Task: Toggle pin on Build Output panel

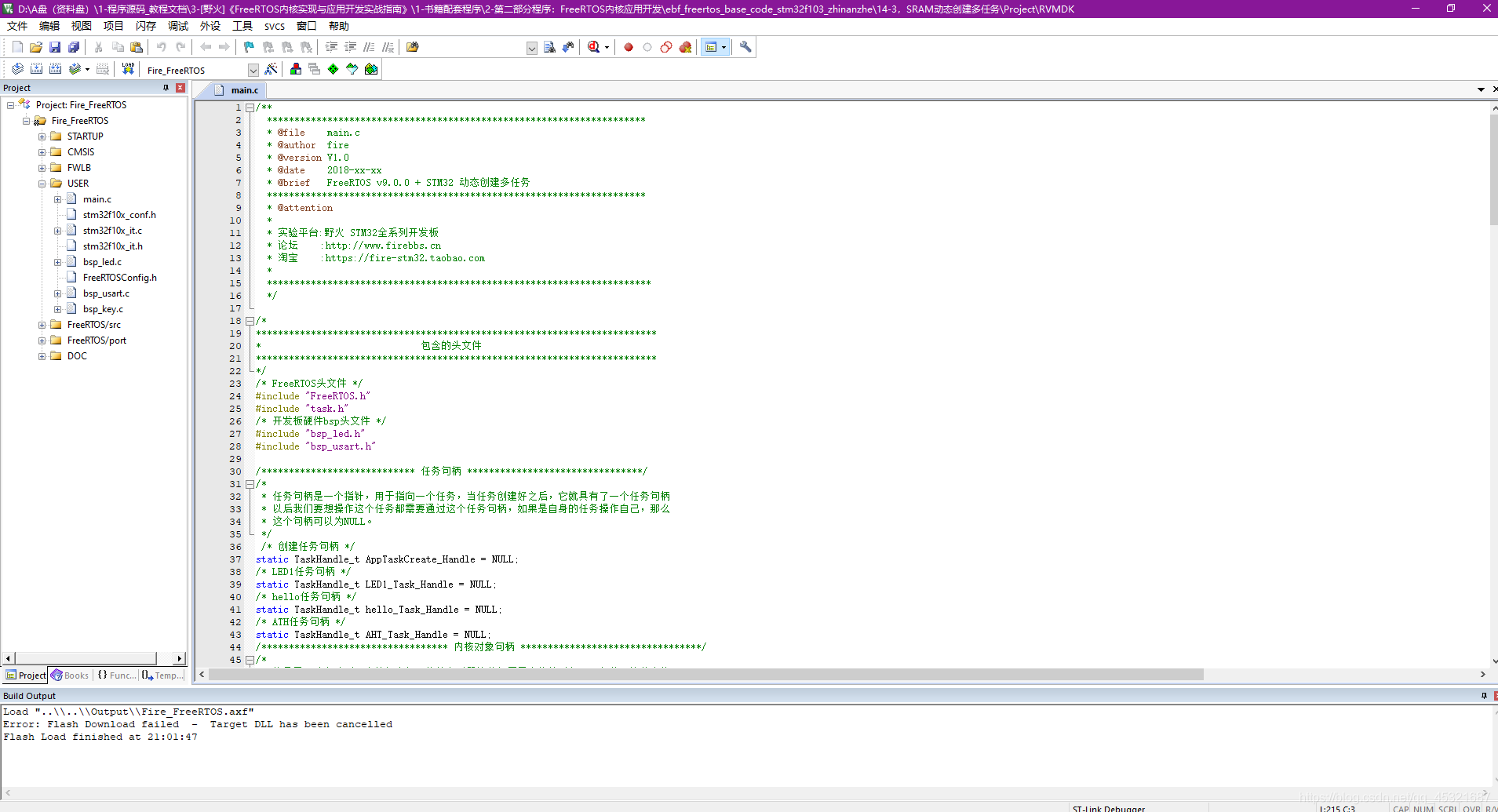Action: pyautogui.click(x=1484, y=696)
